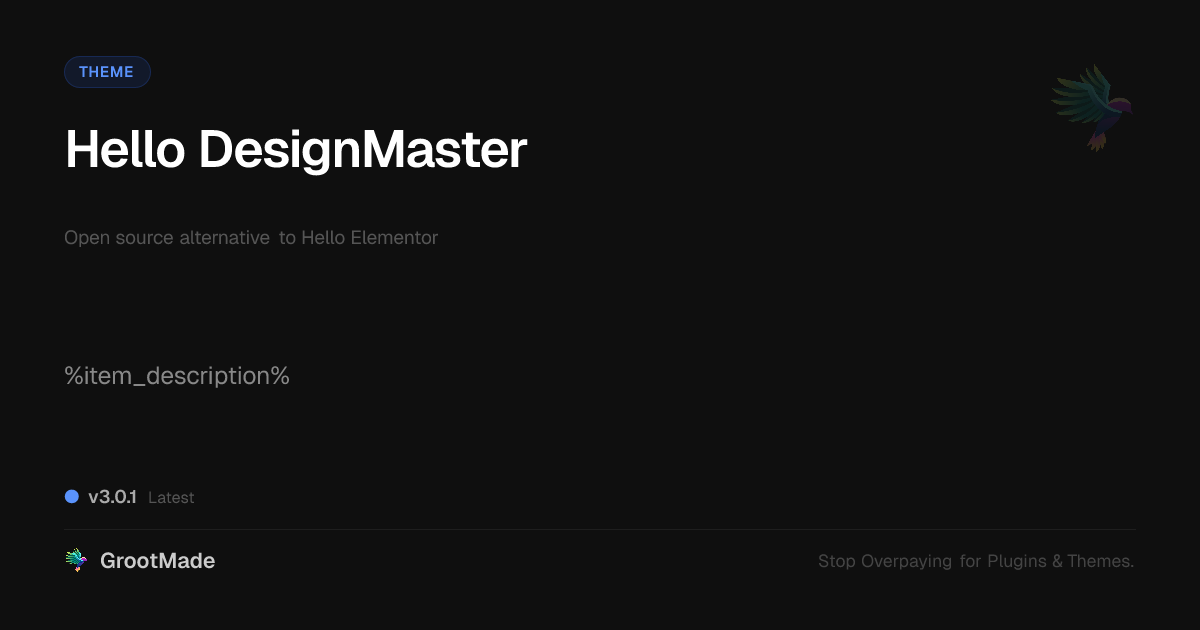The height and width of the screenshot is (630, 1200).
Task: Click the word Themes in the footer tagline
Action: tap(1101, 561)
